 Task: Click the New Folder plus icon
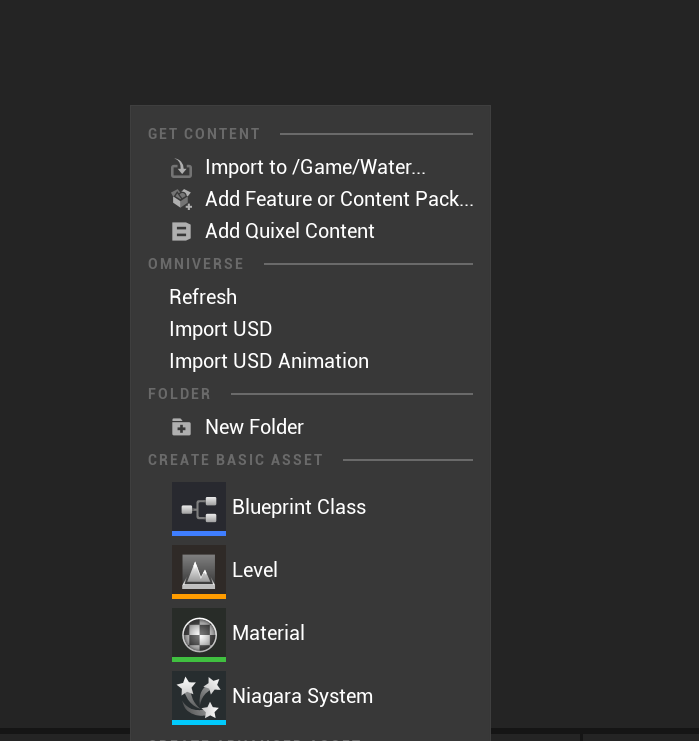(x=181, y=427)
